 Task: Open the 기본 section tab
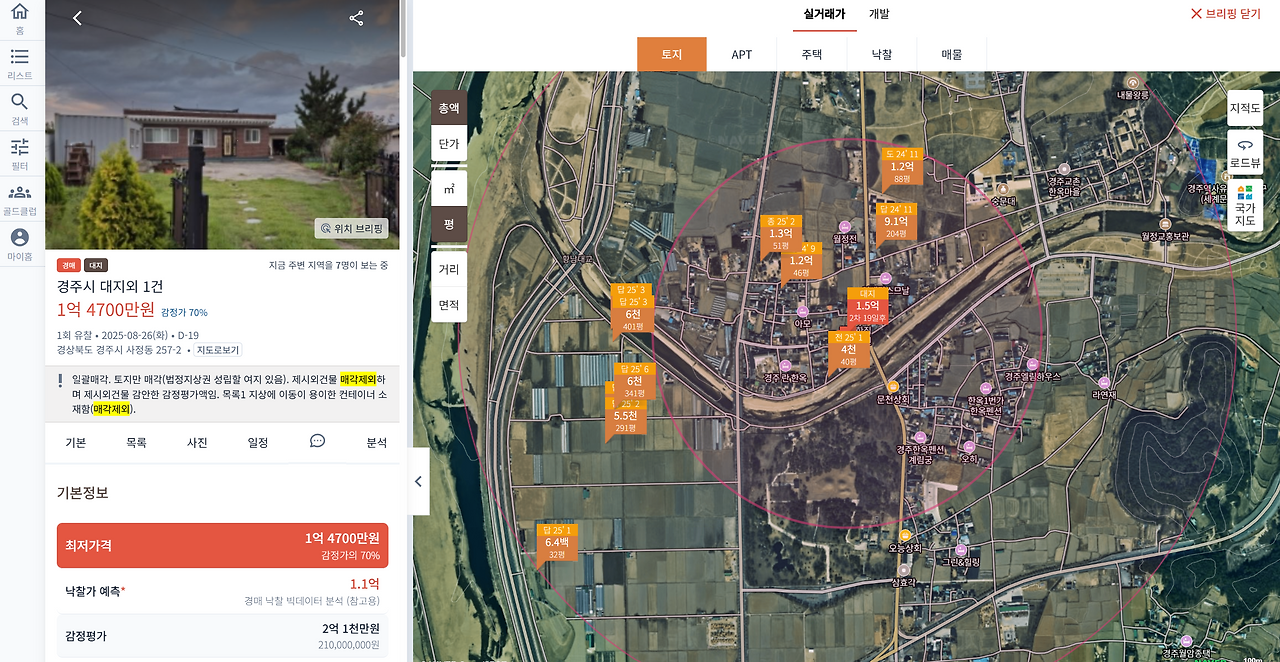75,442
